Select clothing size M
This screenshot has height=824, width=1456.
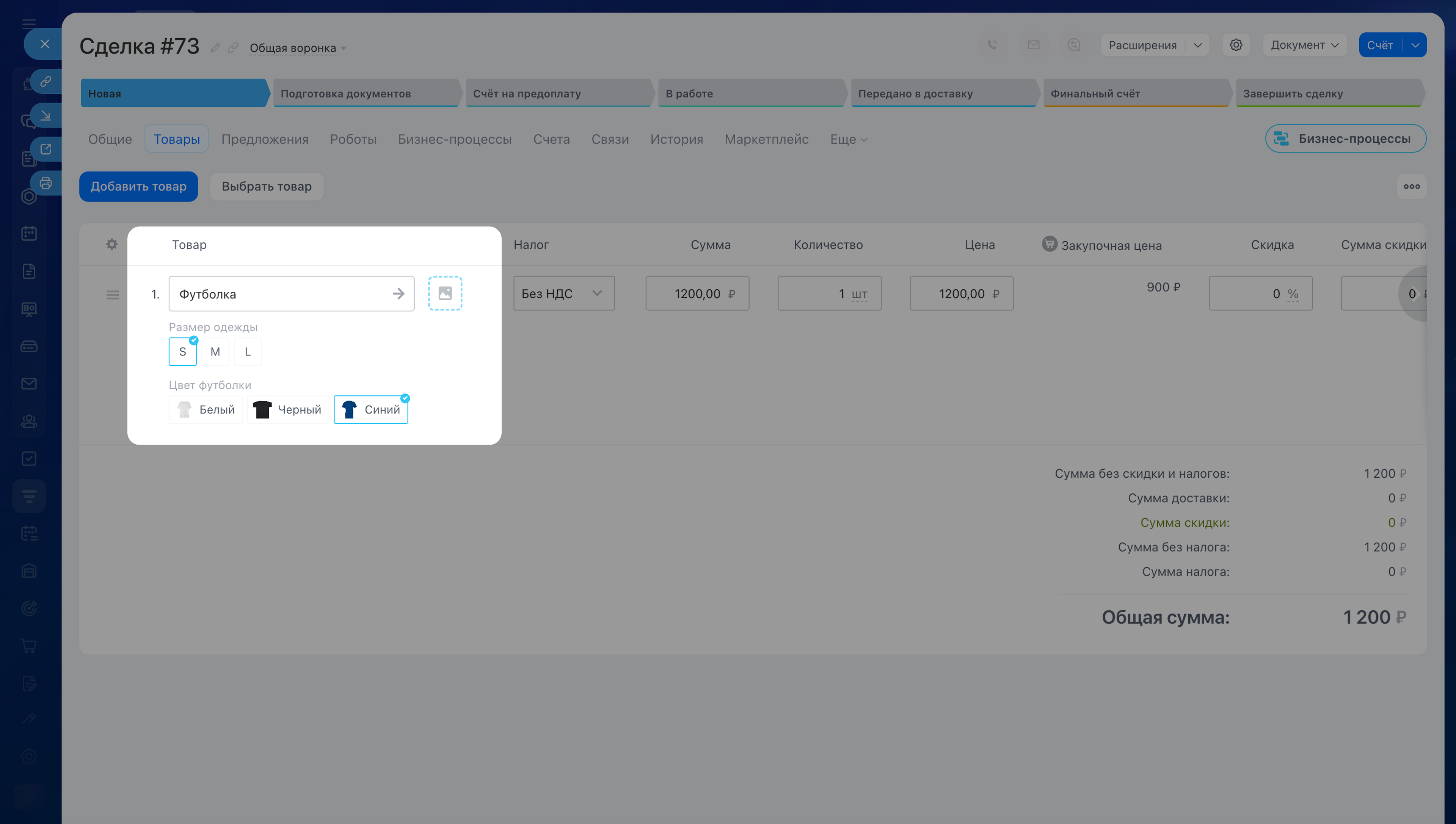[x=215, y=351]
